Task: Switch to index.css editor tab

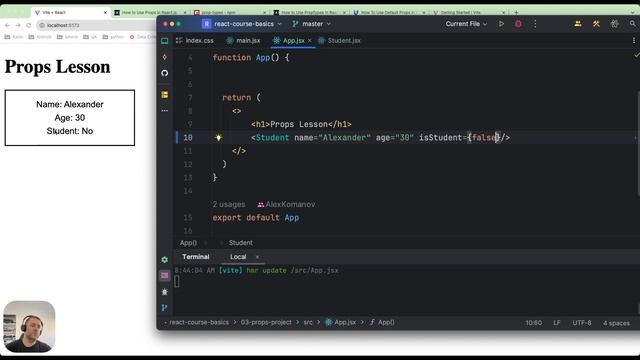Action: [x=195, y=40]
